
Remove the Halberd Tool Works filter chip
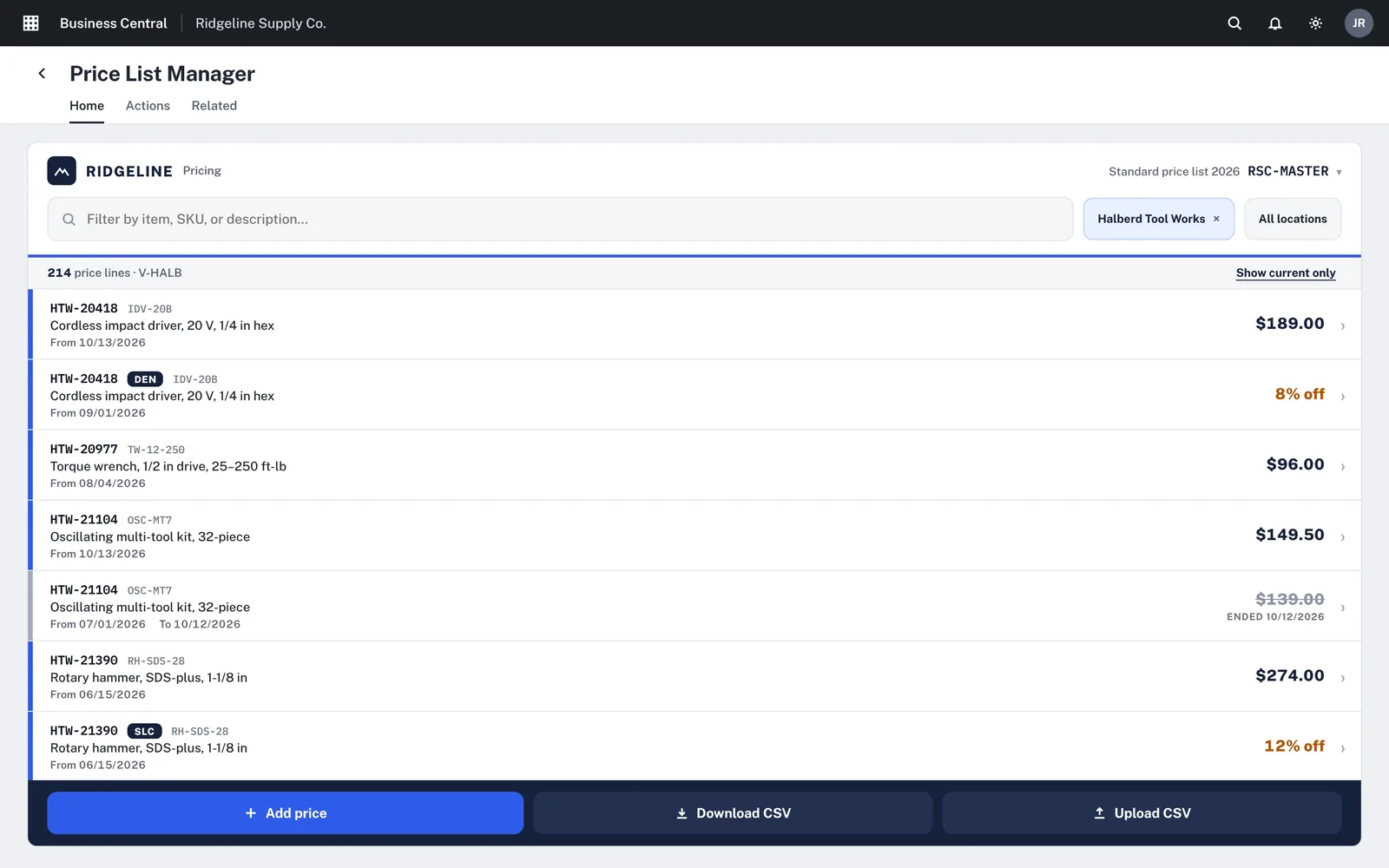1216,219
